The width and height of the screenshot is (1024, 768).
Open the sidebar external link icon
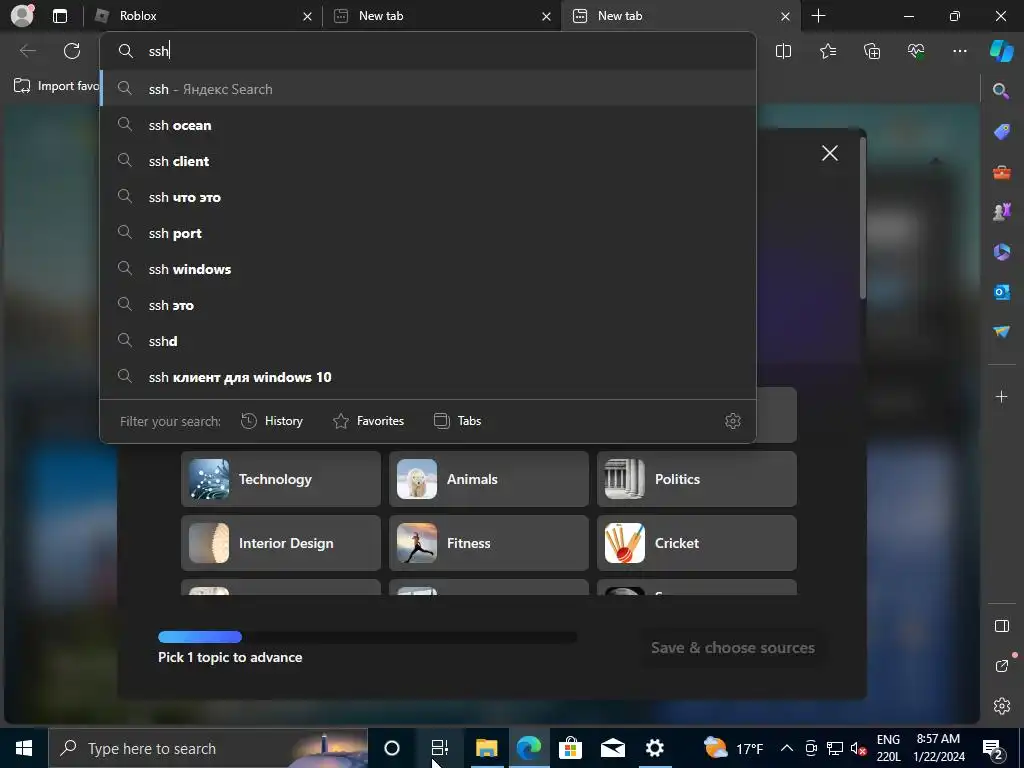(1001, 665)
